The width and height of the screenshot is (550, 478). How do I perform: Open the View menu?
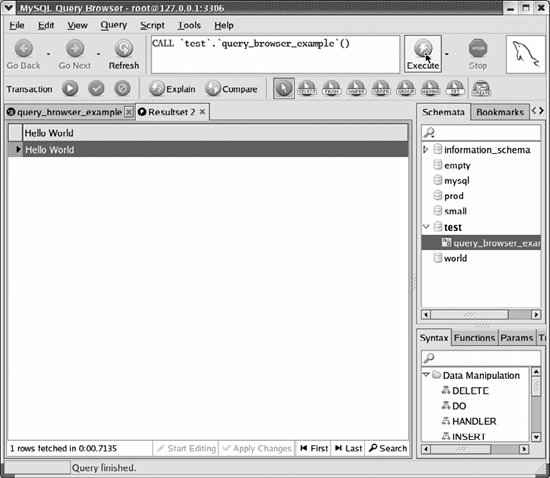[x=77, y=25]
